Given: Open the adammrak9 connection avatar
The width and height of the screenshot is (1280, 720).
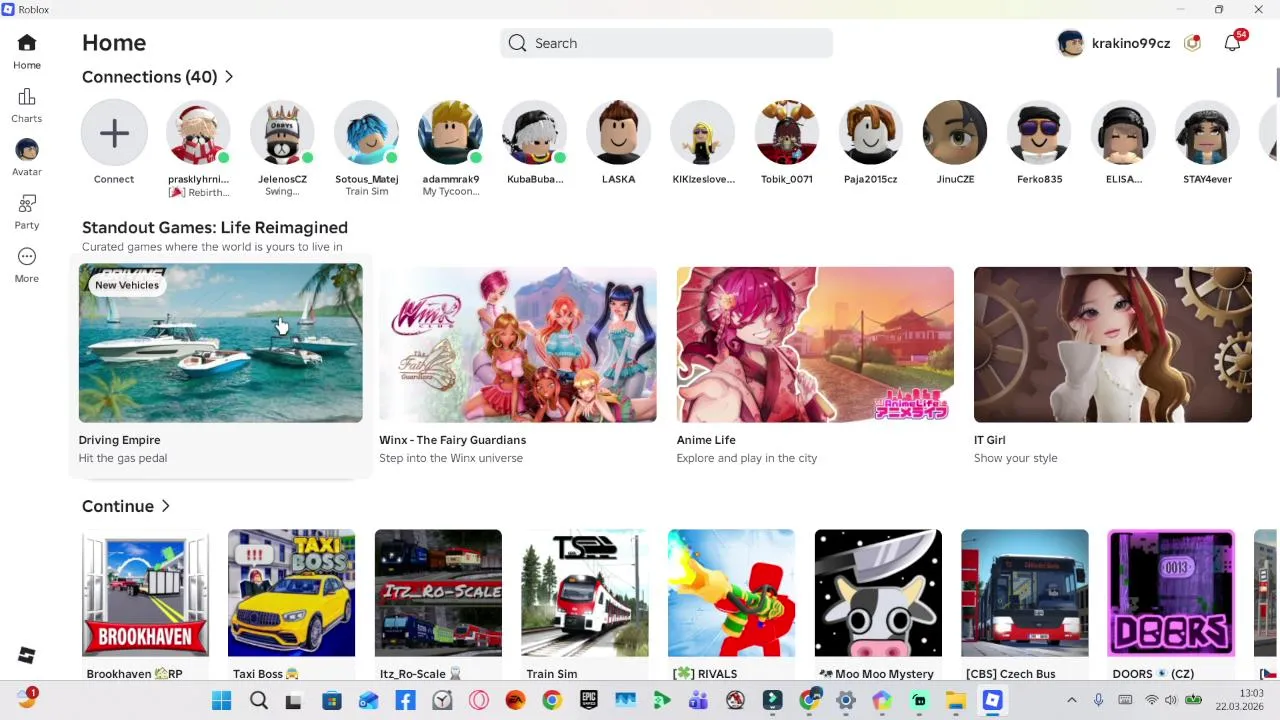Looking at the screenshot, I should coord(450,132).
